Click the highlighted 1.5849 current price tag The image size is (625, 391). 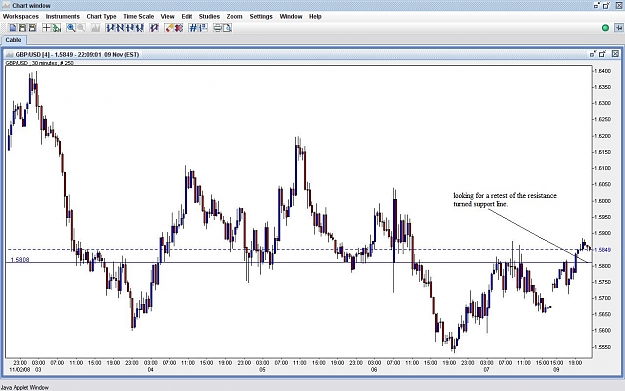pos(602,250)
